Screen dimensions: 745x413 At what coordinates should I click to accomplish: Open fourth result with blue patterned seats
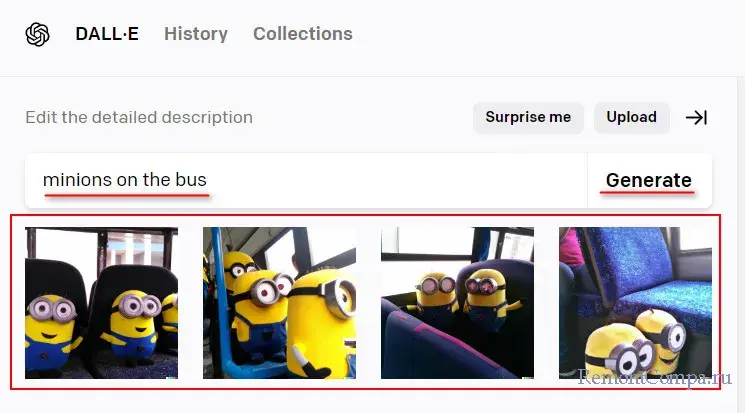[635, 303]
